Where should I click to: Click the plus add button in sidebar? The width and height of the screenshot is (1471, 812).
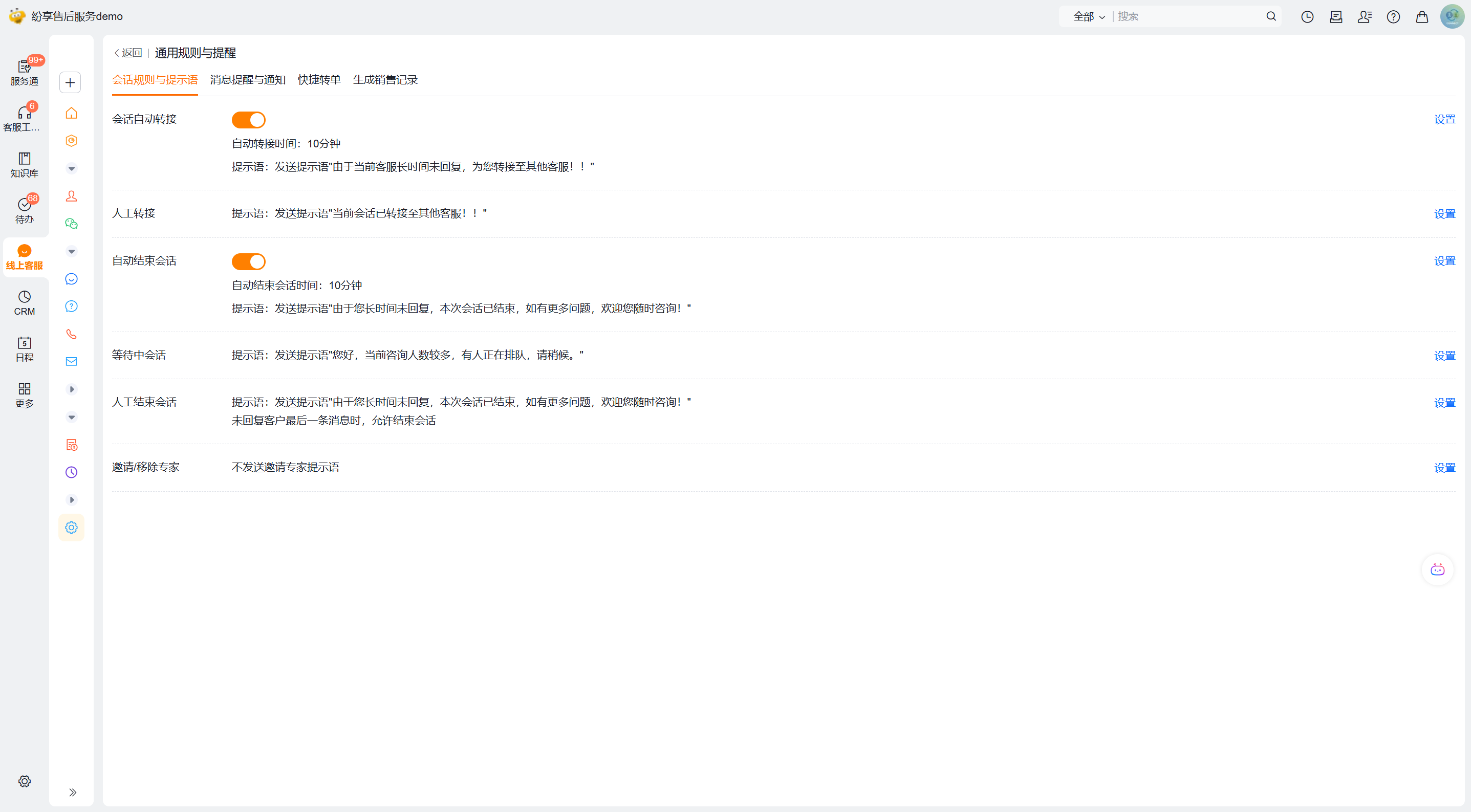pyautogui.click(x=70, y=82)
